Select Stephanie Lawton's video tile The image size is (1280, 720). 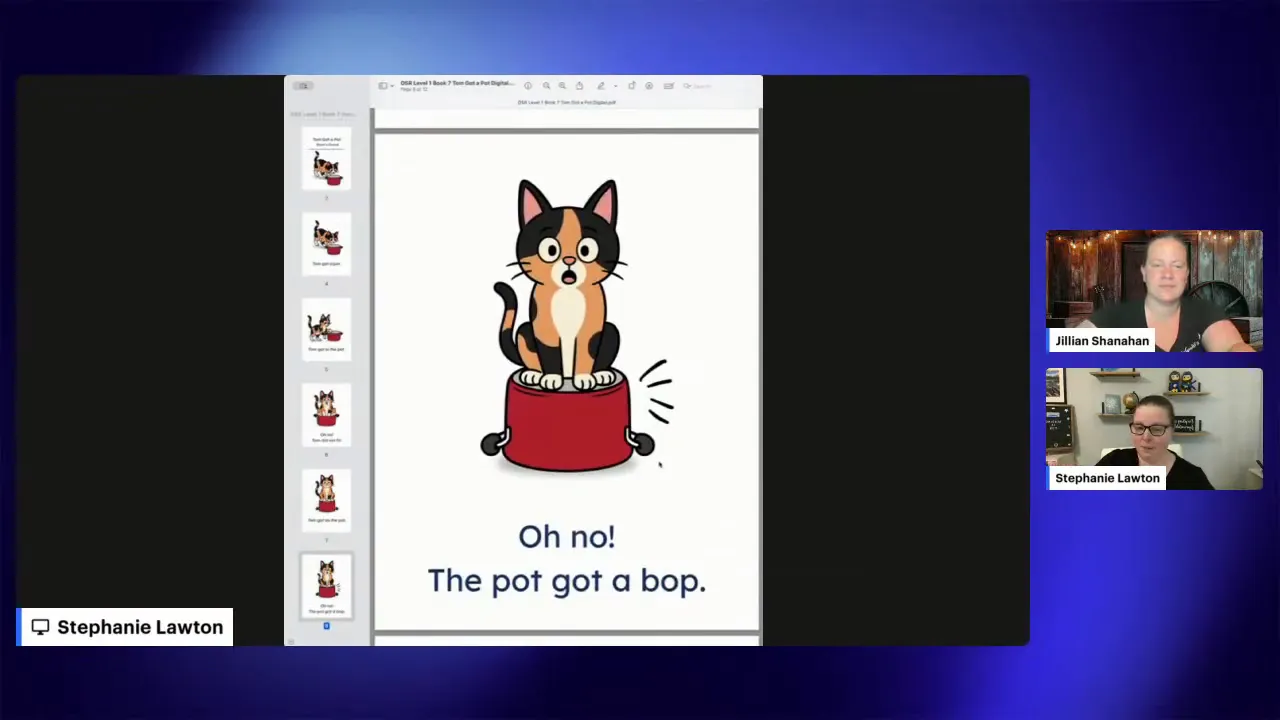1154,429
